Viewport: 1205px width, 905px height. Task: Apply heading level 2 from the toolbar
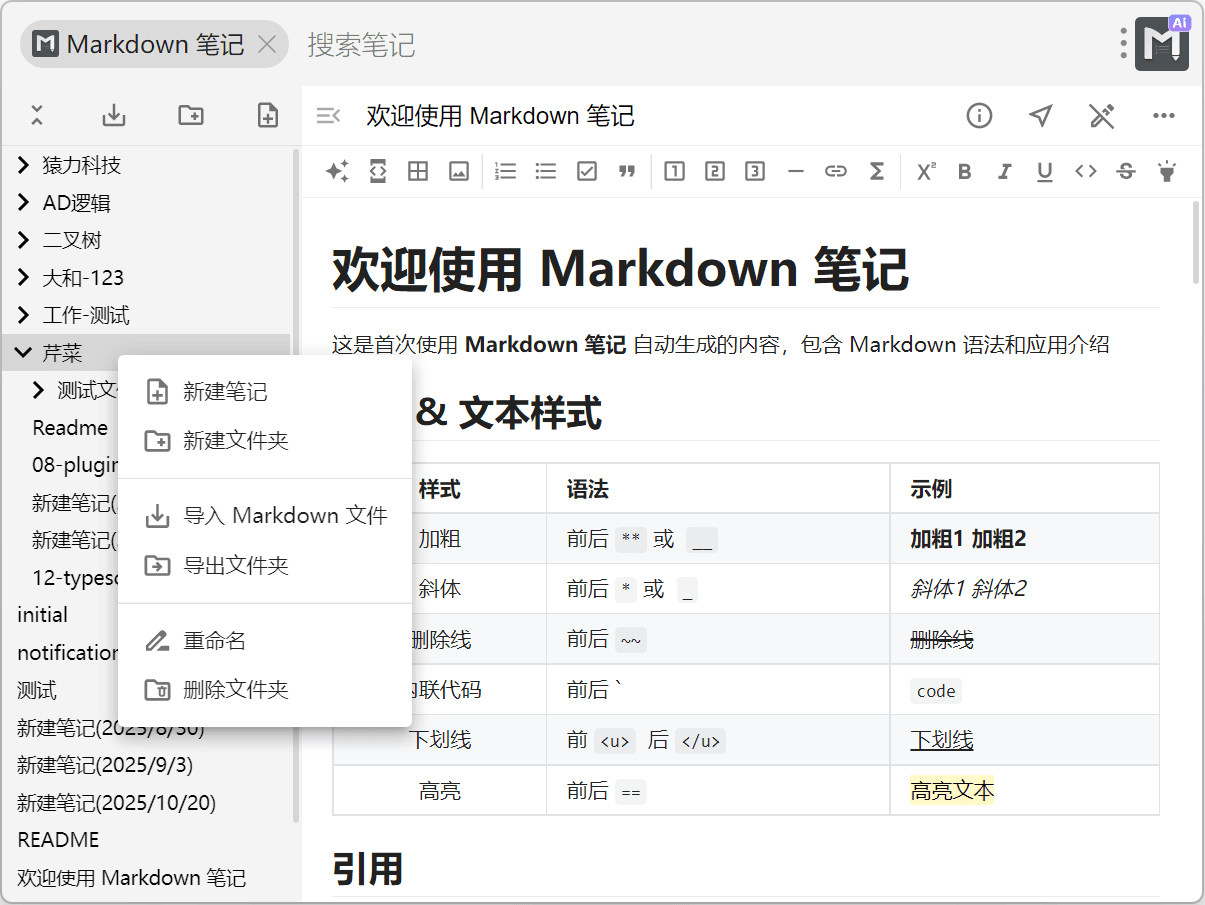coord(714,171)
